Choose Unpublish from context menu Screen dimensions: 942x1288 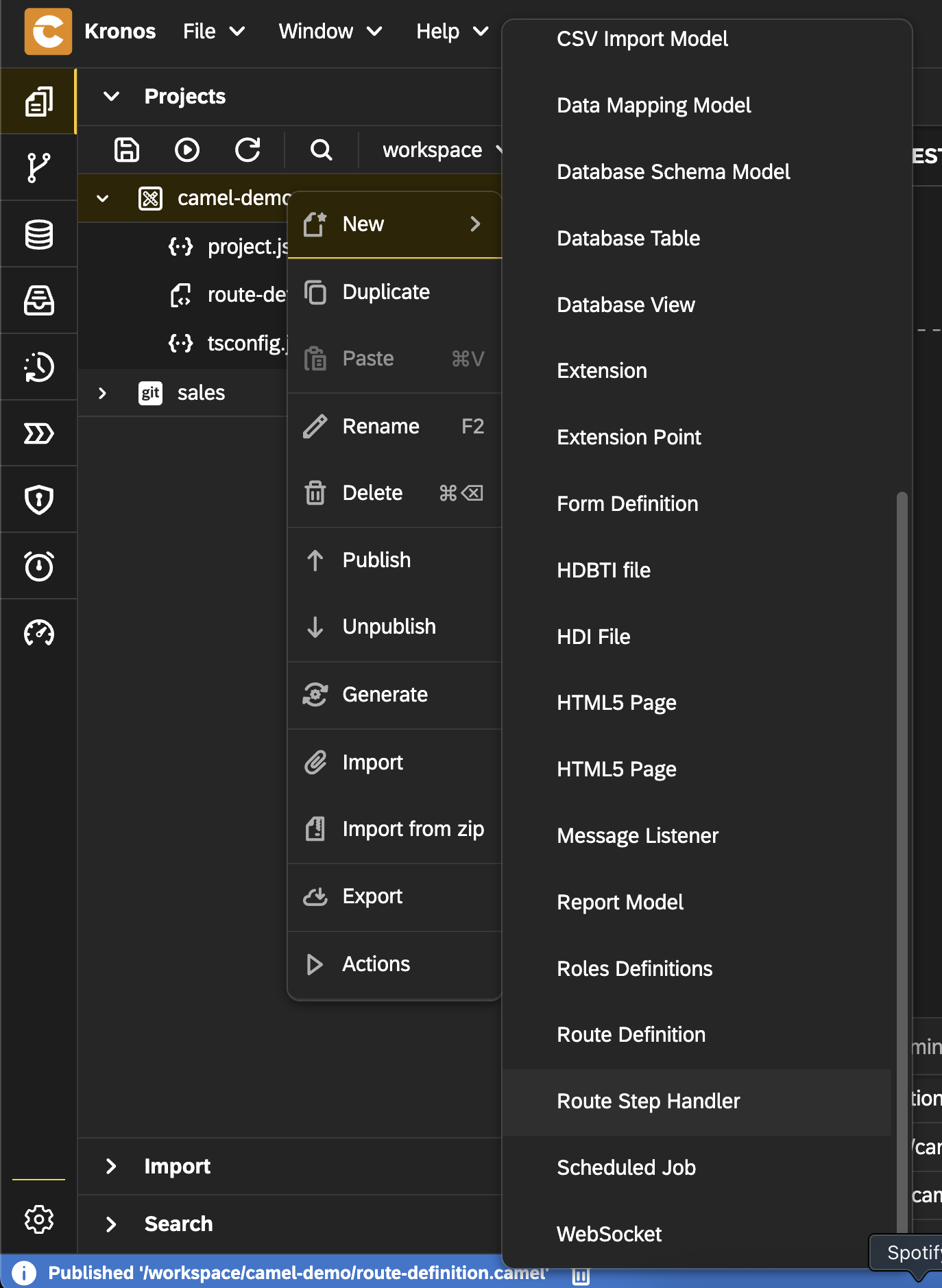(x=395, y=627)
